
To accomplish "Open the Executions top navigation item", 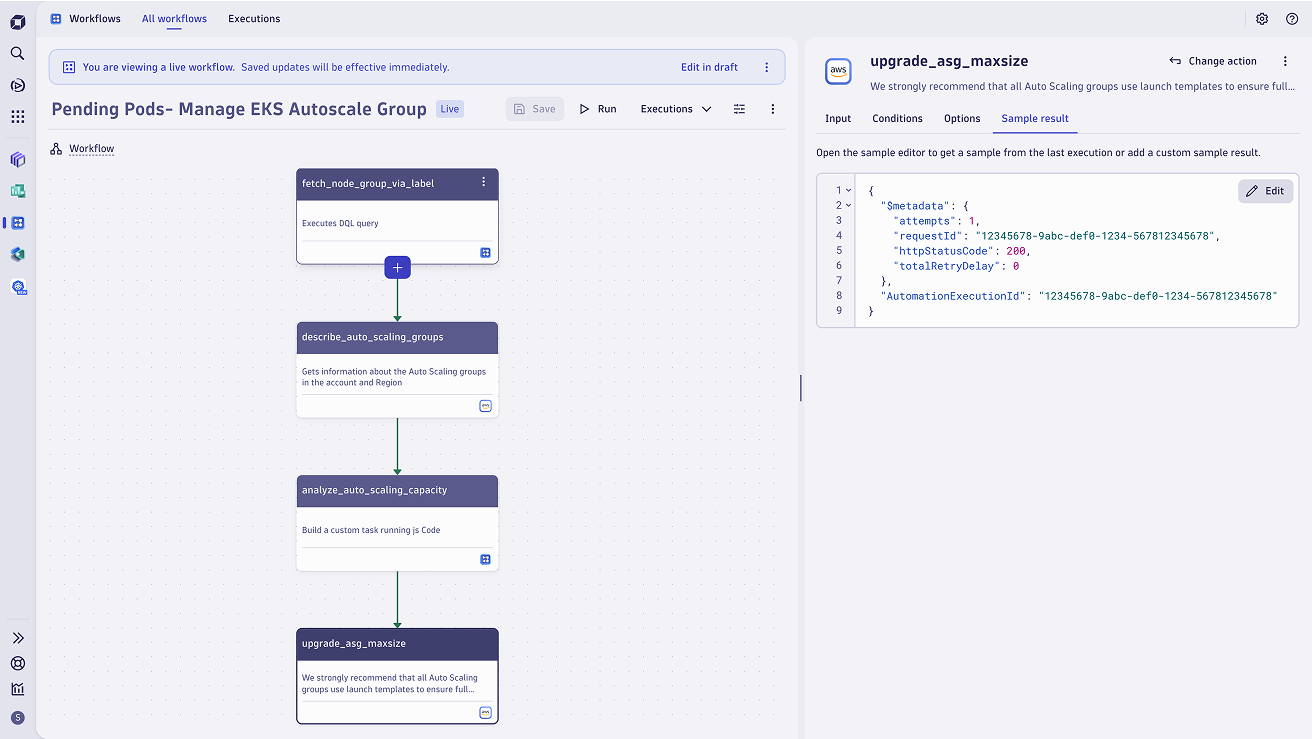I will [x=254, y=18].
